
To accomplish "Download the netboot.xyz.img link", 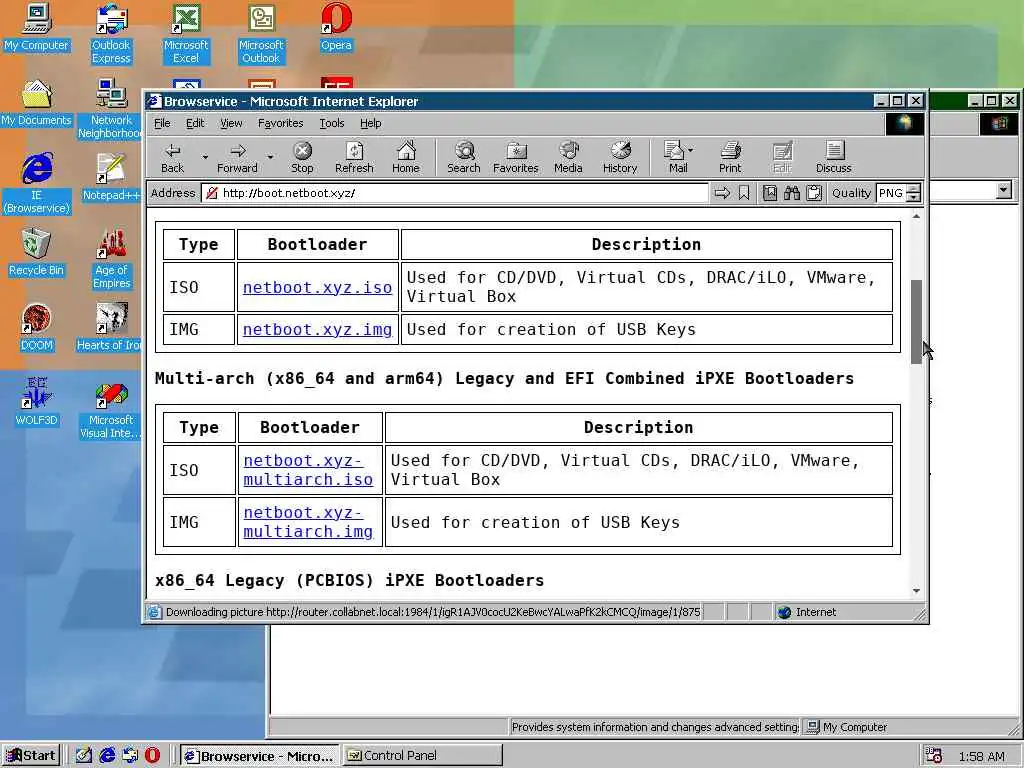I will (x=317, y=329).
